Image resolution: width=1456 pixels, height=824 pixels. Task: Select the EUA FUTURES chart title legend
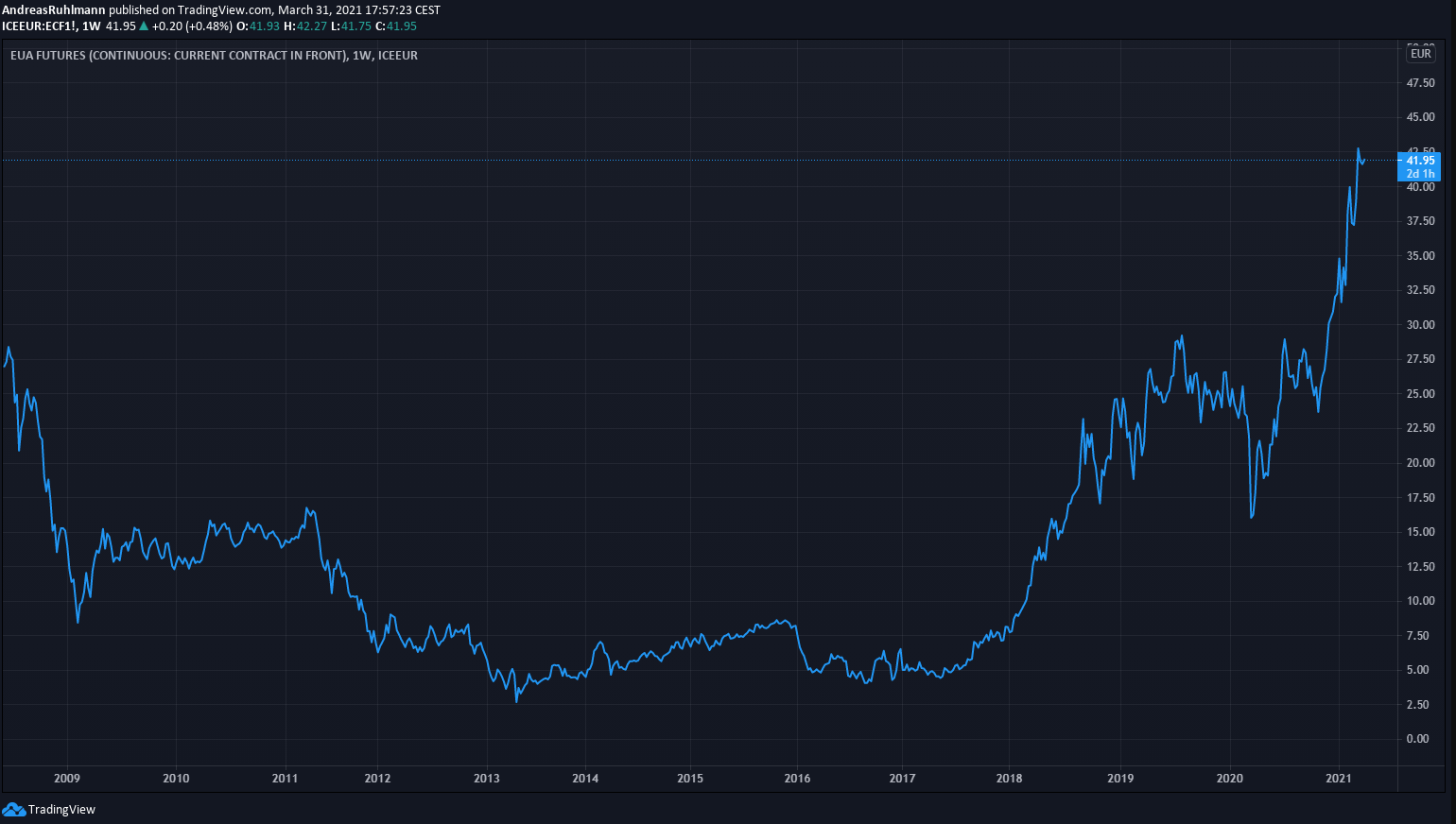(x=214, y=56)
